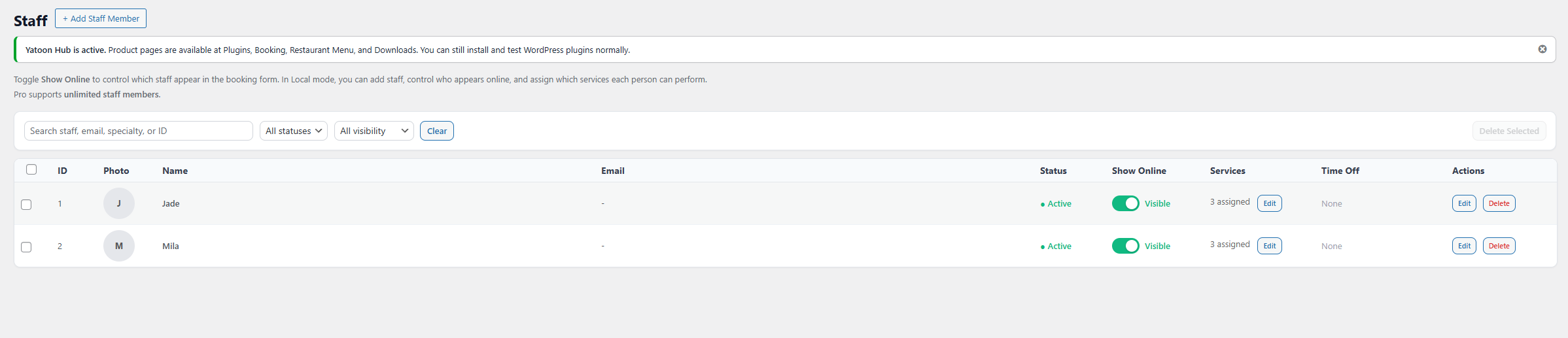
Task: Check the select-all checkbox in header
Action: pos(31,169)
